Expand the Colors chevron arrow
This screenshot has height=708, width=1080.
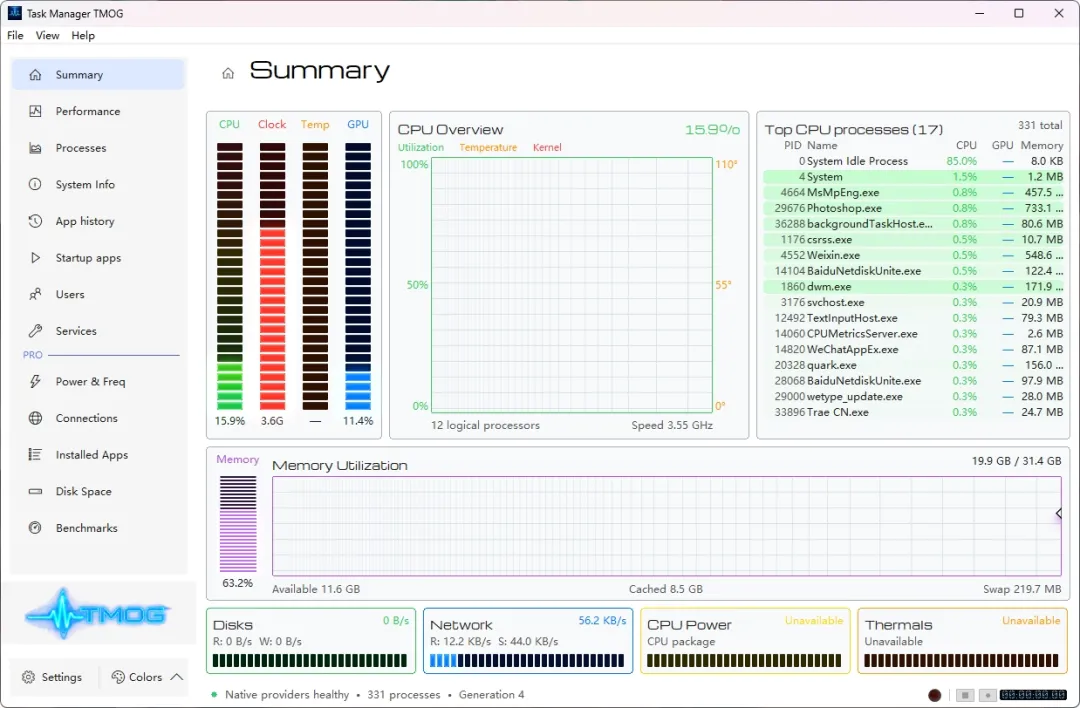pyautogui.click(x=176, y=676)
